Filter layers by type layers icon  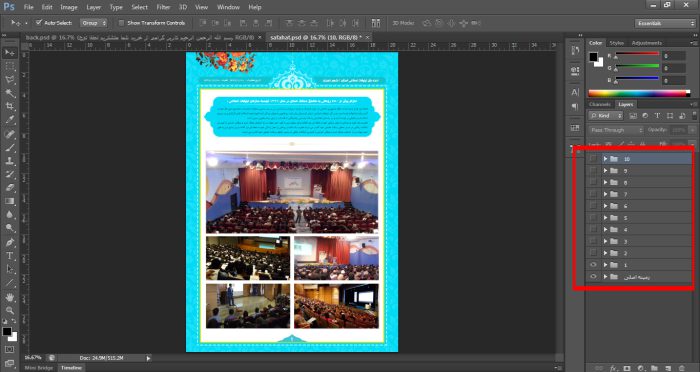(658, 116)
